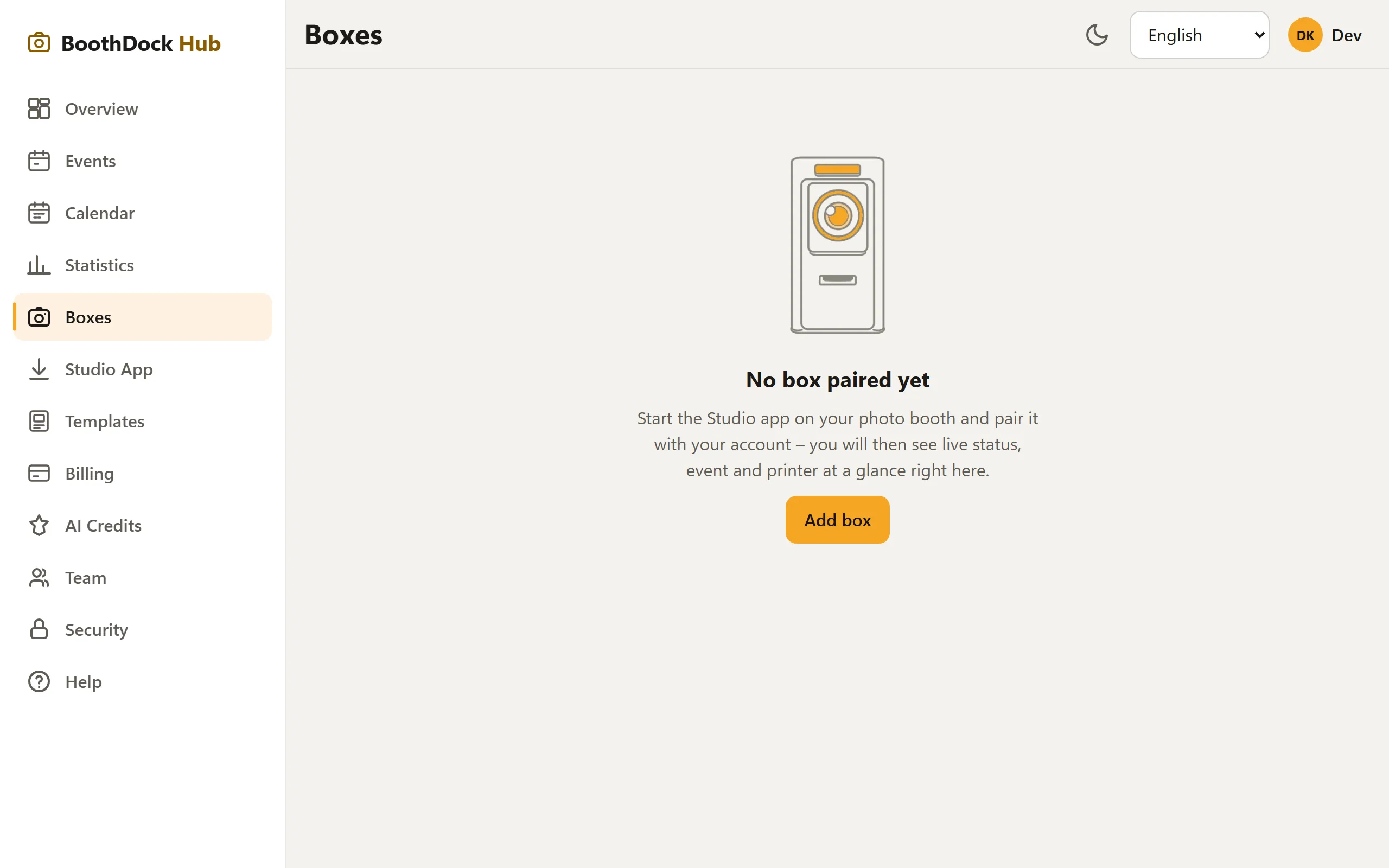Open the Billing label
1389x868 pixels.
[89, 474]
